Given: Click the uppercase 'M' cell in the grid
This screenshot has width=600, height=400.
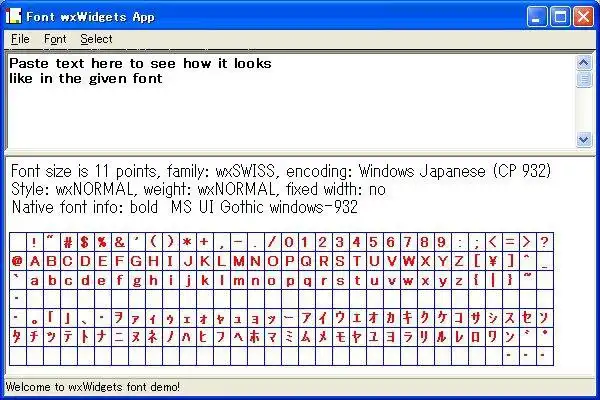Looking at the screenshot, I should point(239,261).
